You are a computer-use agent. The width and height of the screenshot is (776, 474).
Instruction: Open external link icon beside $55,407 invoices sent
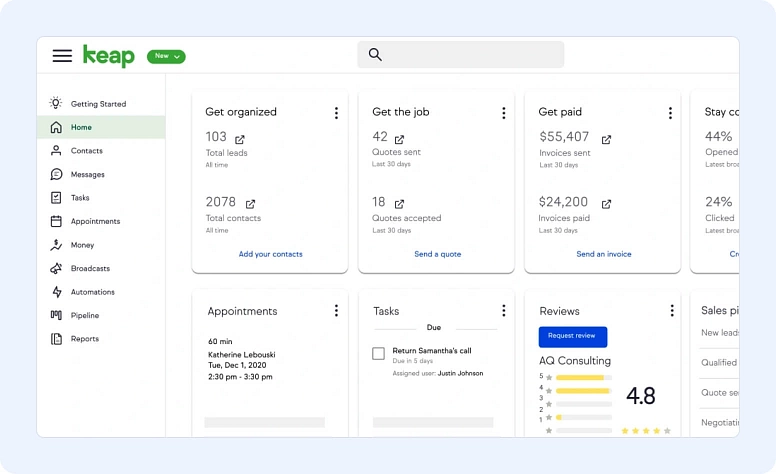(x=606, y=139)
